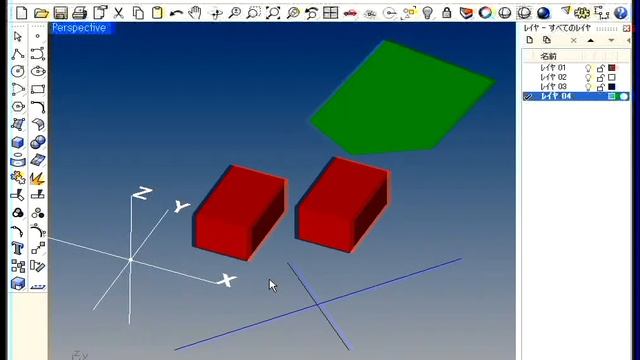Toggle visibility bulb for レイヤ 01
640x360 pixels.
pos(588,68)
